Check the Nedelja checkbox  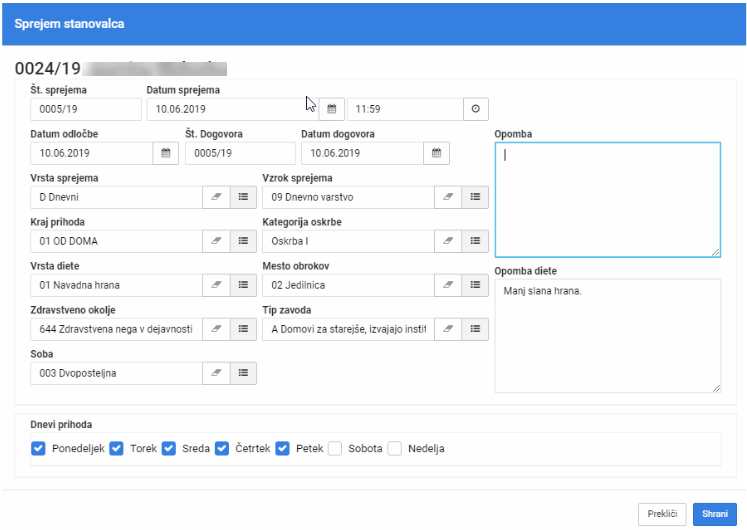[x=394, y=449]
